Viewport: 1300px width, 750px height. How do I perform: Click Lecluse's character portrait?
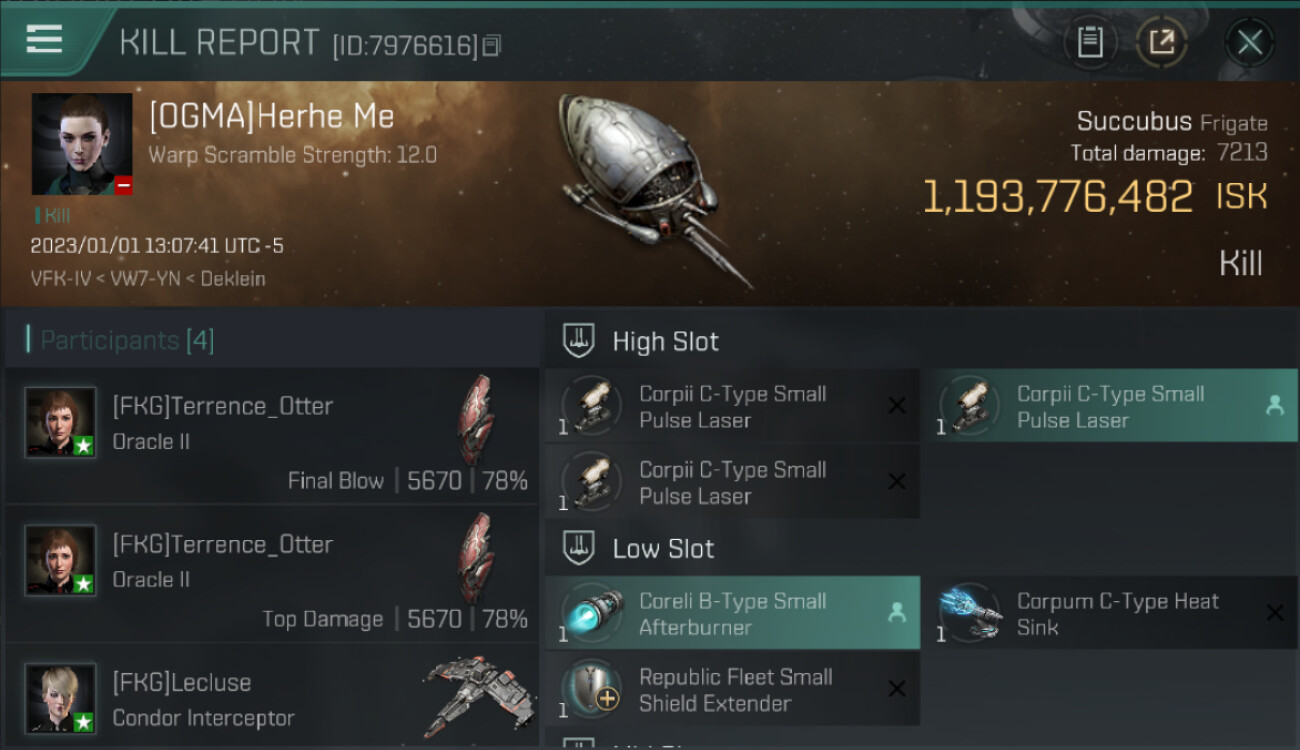(61, 698)
